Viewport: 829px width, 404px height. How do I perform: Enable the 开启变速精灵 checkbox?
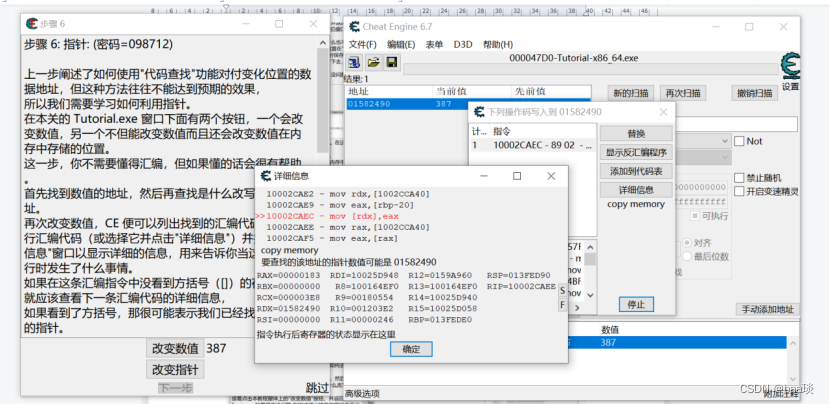point(739,191)
